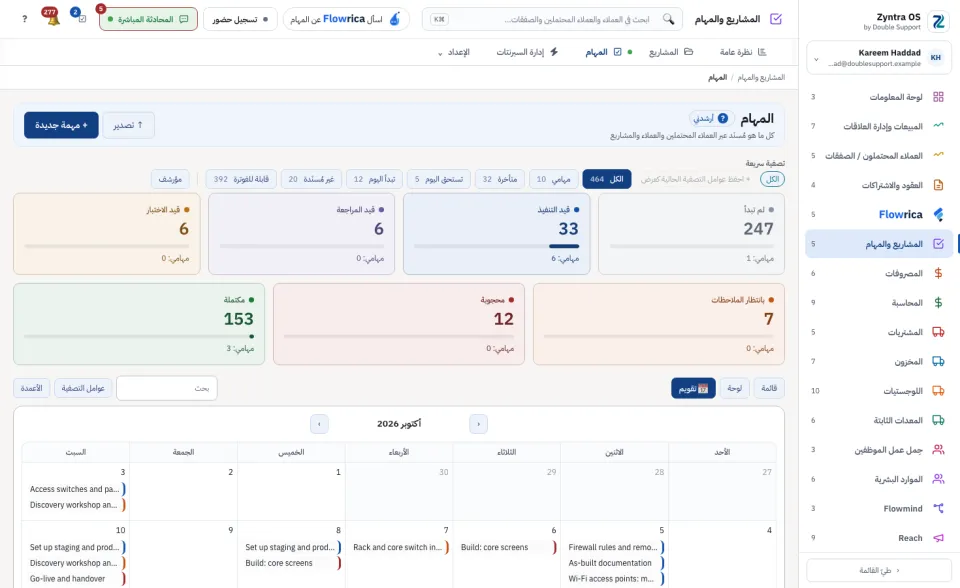
Task: Open Flowrica in the sidebar
Action: (878, 214)
